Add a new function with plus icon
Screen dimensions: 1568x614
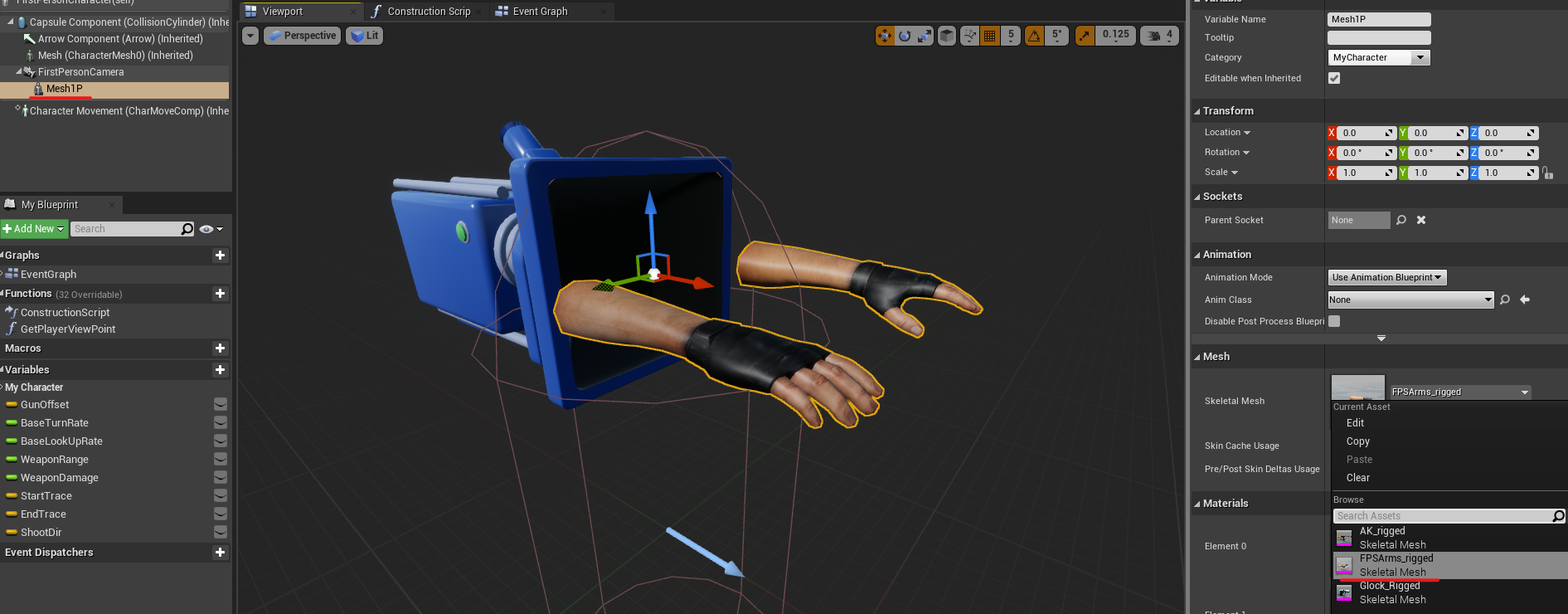pos(220,294)
